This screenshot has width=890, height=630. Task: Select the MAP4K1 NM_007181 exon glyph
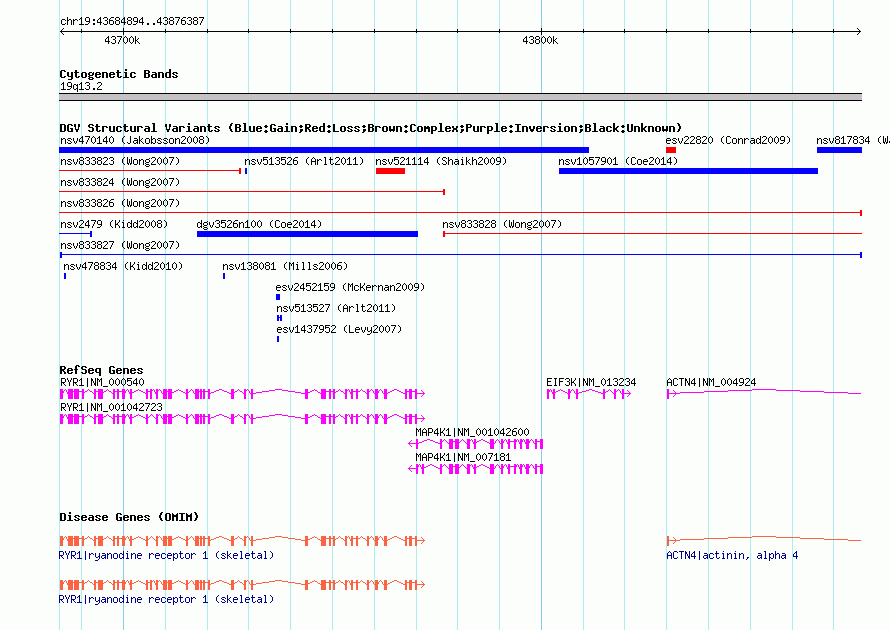coord(476,469)
